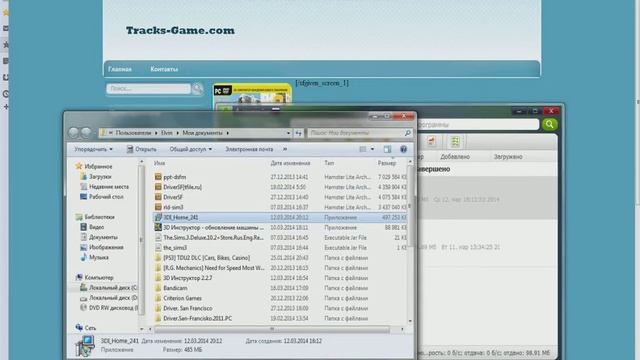Screen dimensions: 640x360
Task: Click the green search button in torrent window
Action: pyautogui.click(x=550, y=124)
